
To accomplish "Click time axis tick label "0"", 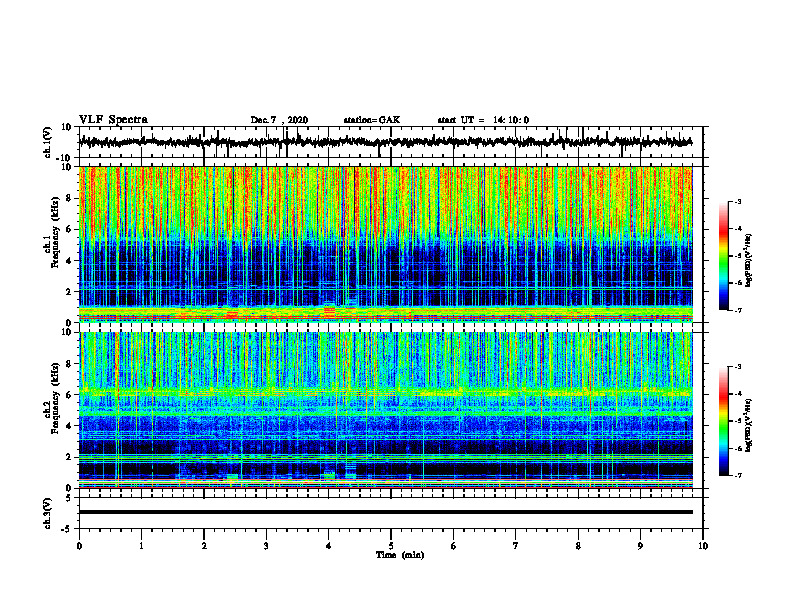I will coord(79,546).
